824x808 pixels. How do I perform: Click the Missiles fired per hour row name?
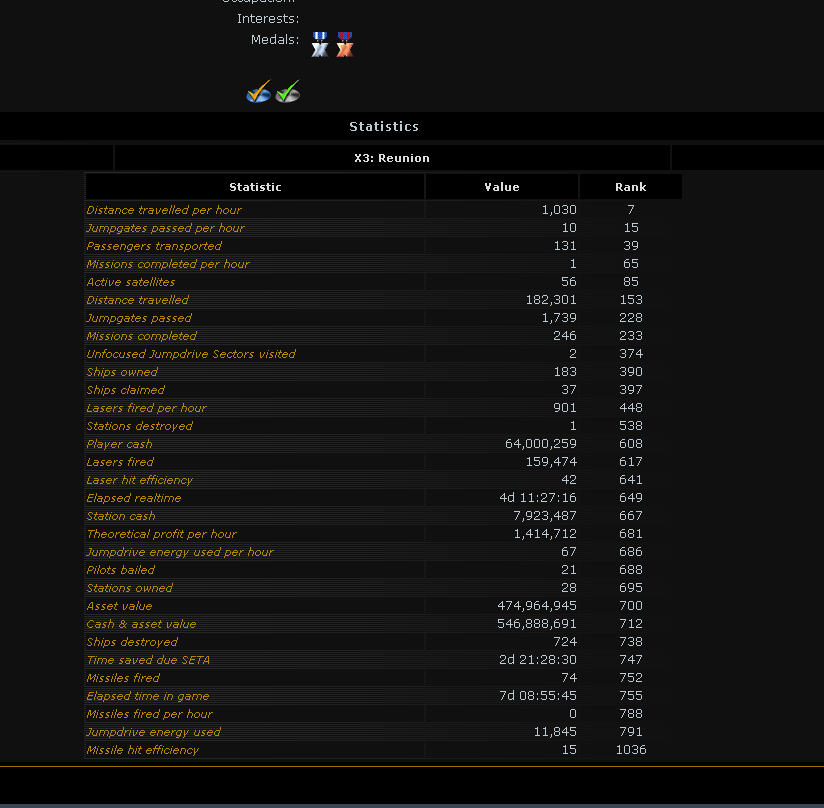click(x=150, y=714)
